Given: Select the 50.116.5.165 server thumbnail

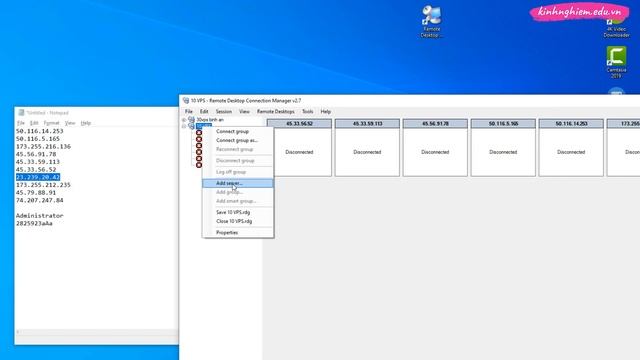Looking at the screenshot, I should [x=503, y=148].
